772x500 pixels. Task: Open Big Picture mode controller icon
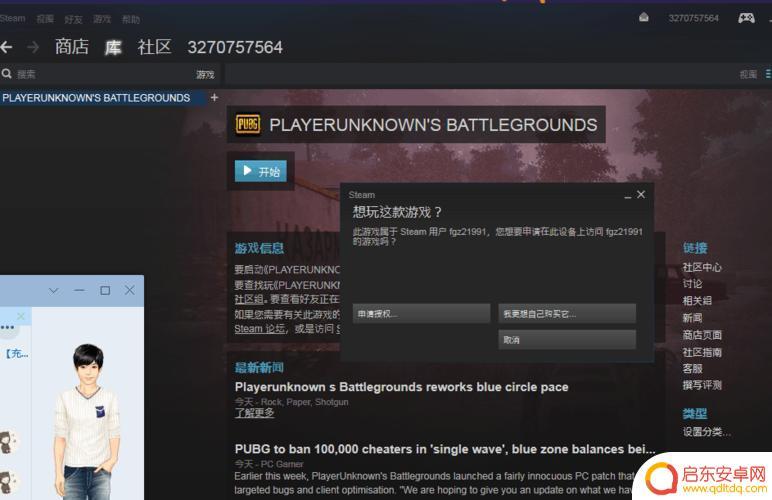746,18
